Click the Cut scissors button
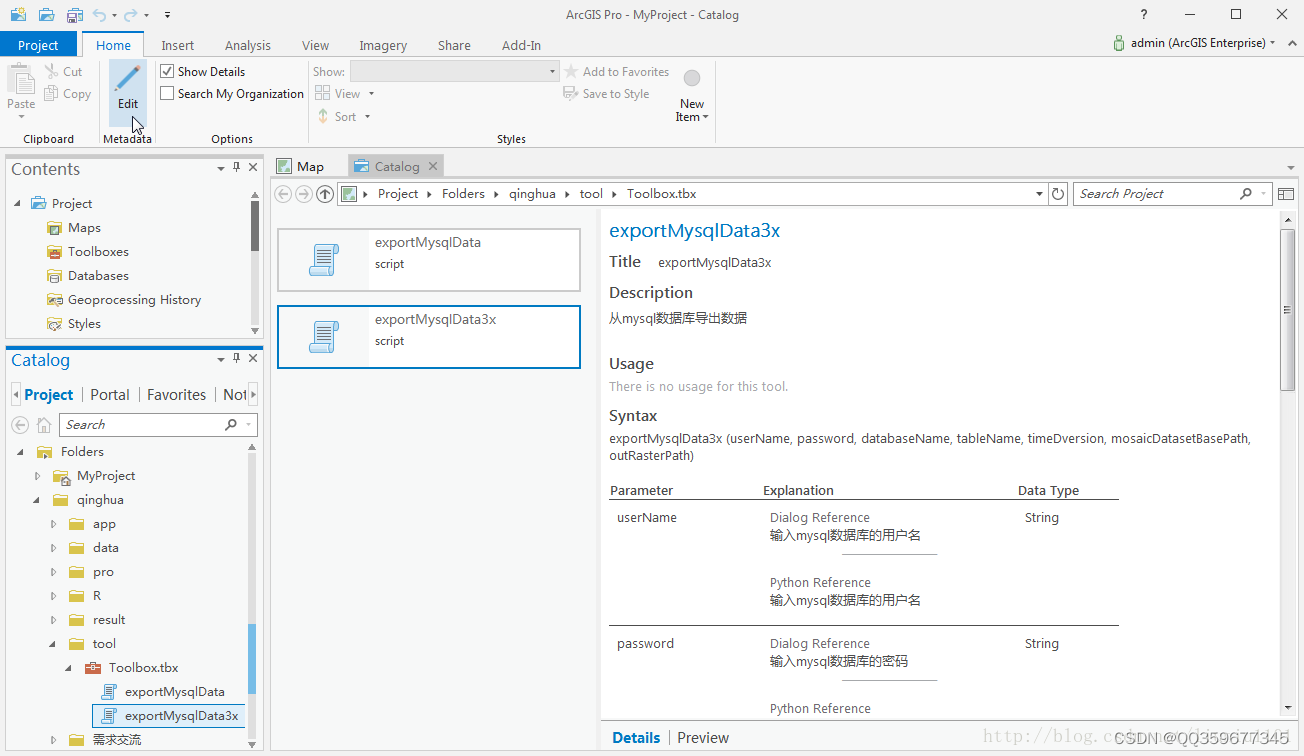Viewport: 1304px width, 756px height. coord(63,72)
